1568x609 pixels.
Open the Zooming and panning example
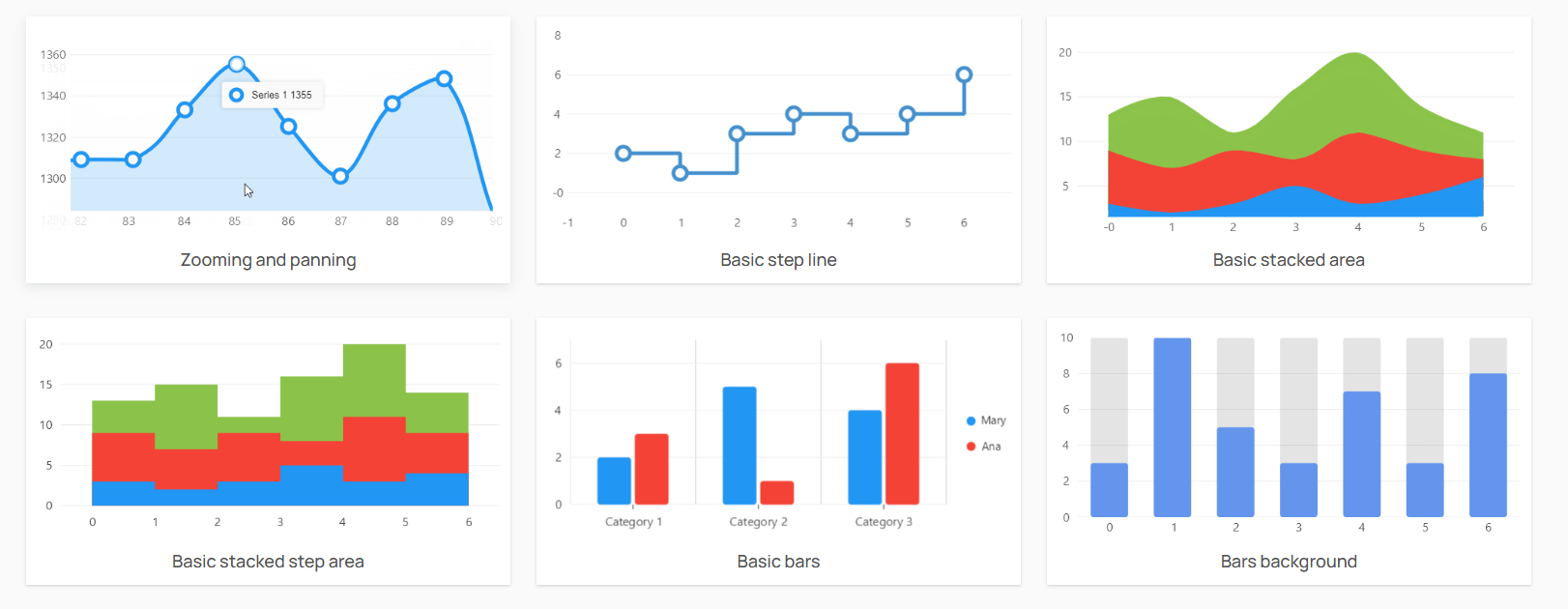click(268, 260)
